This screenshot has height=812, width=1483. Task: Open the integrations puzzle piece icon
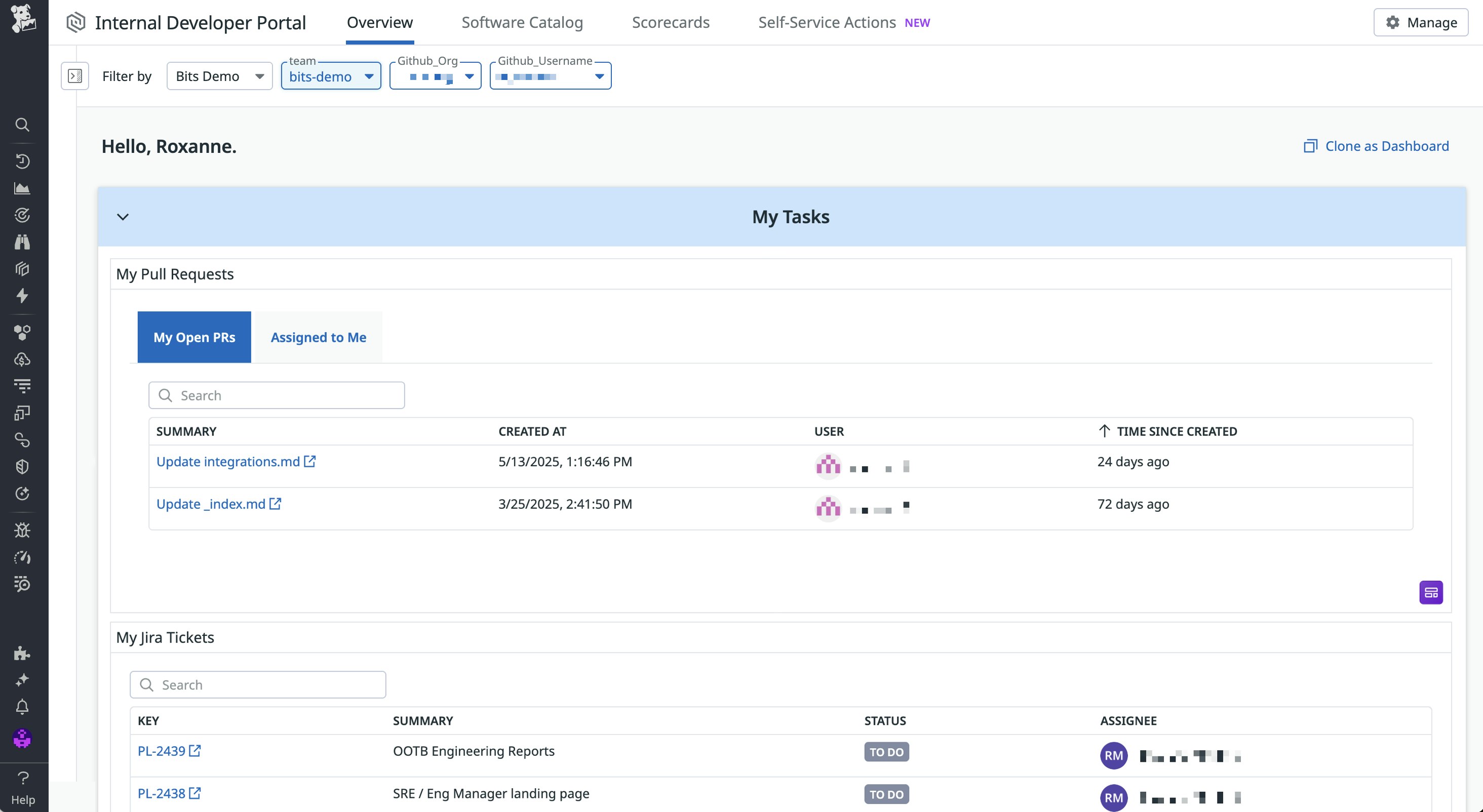tap(22, 653)
